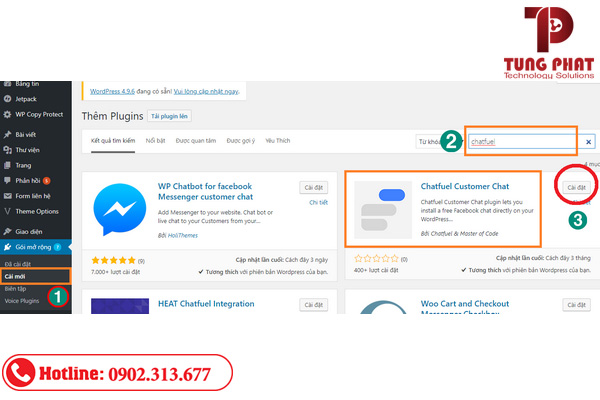Open Đã cài đặt submenu item
This screenshot has width=600, height=400.
tap(18, 264)
